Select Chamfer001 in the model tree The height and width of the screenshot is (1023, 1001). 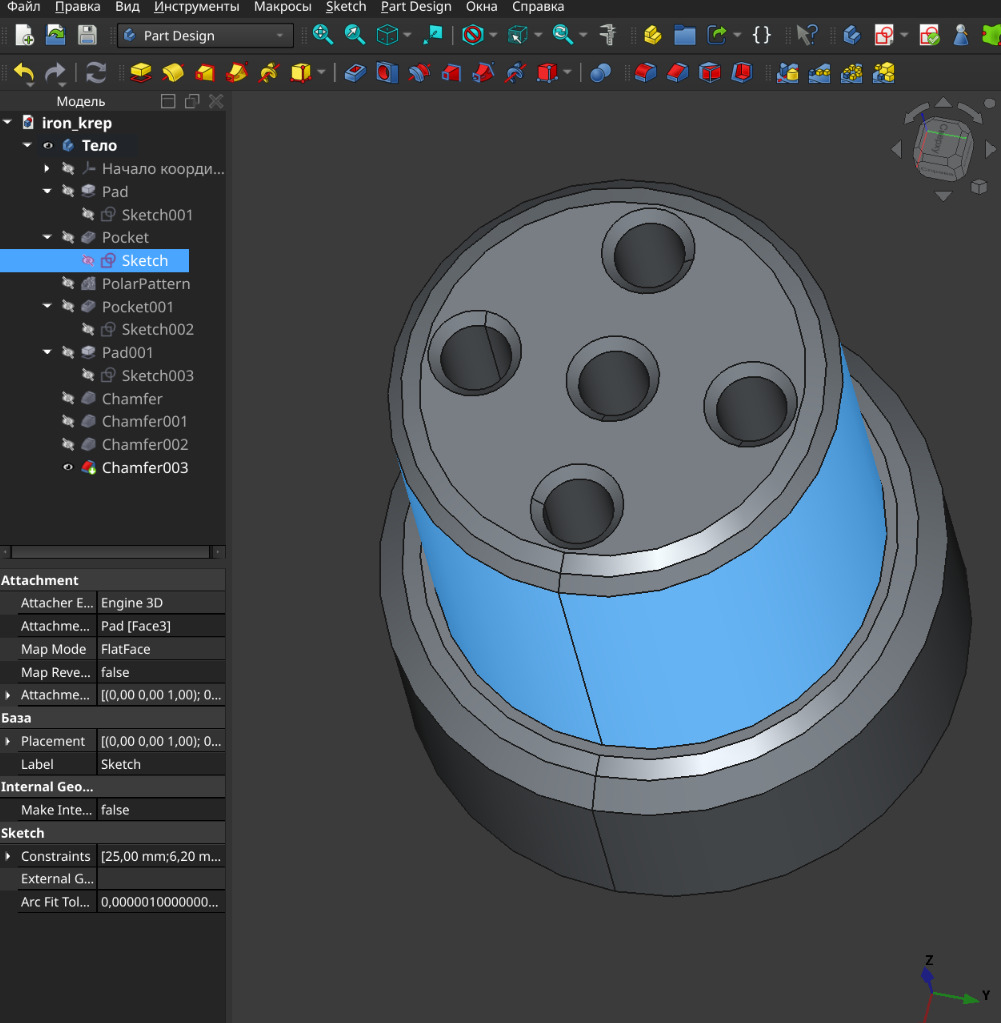click(144, 422)
